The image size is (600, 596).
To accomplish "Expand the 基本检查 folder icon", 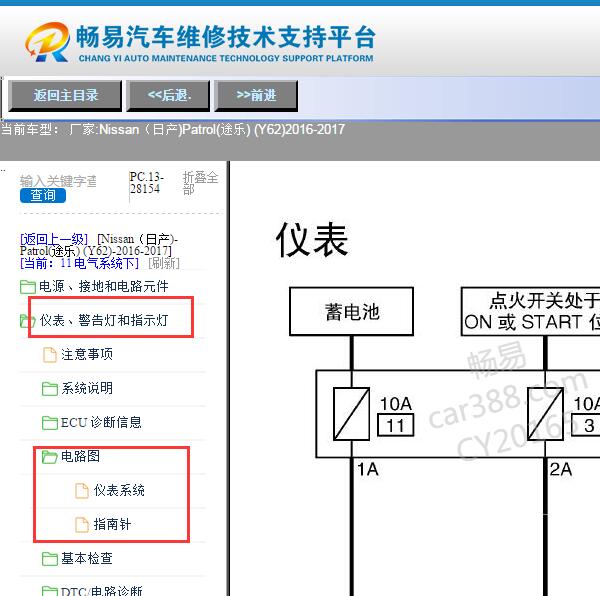I will click(50, 559).
